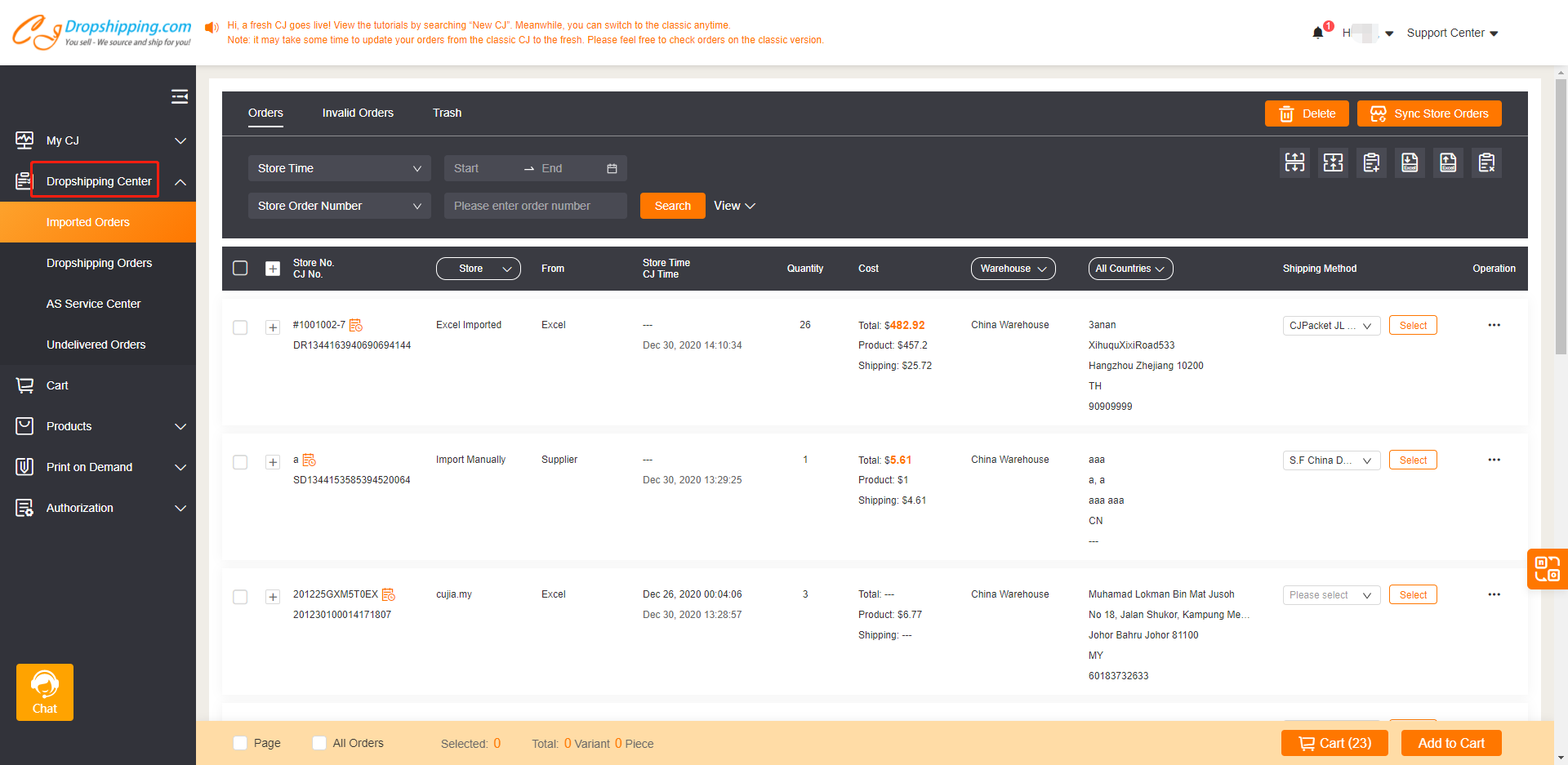
Task: Click the Sync Store Orders button
Action: tap(1428, 113)
